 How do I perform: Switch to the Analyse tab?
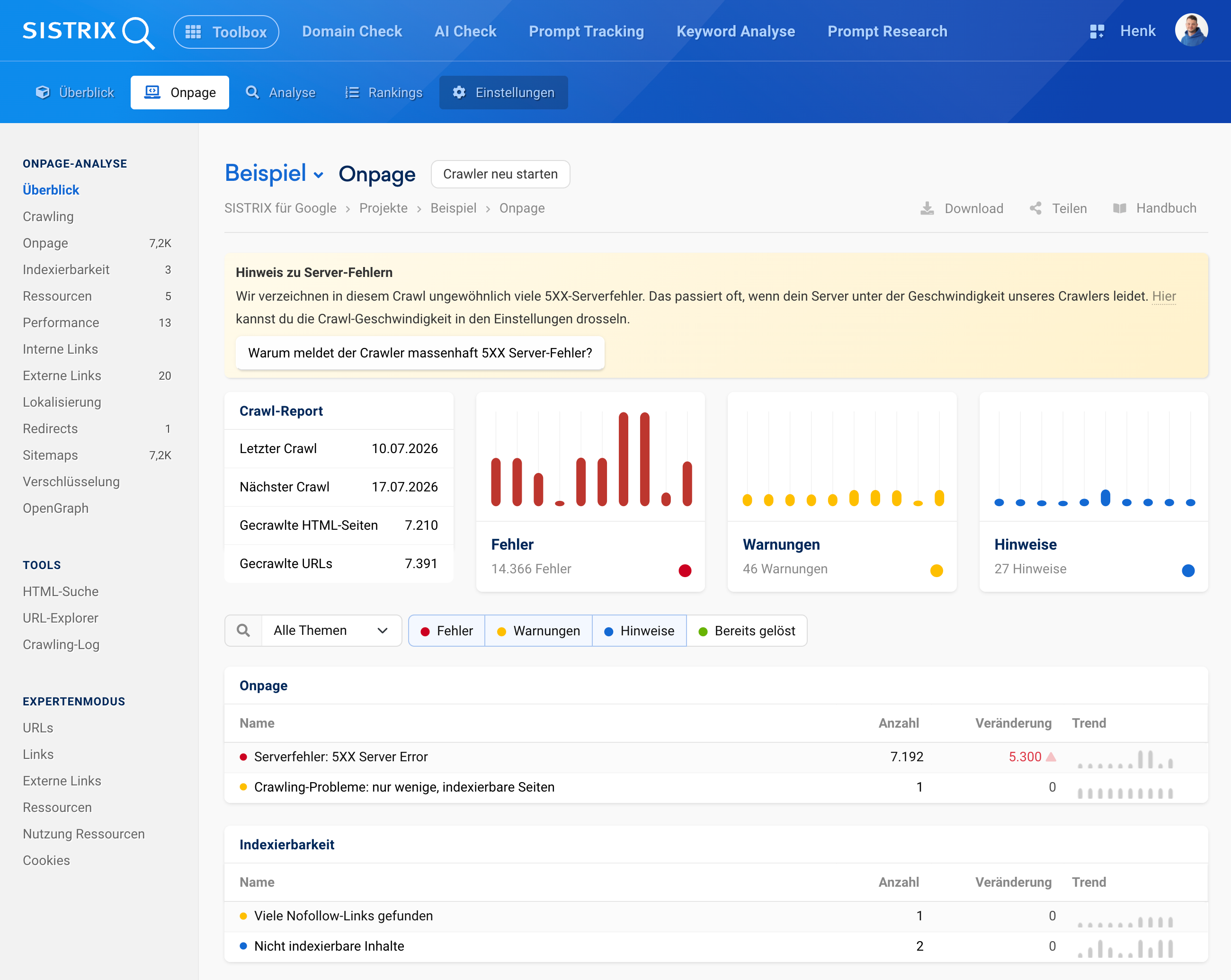(x=280, y=92)
